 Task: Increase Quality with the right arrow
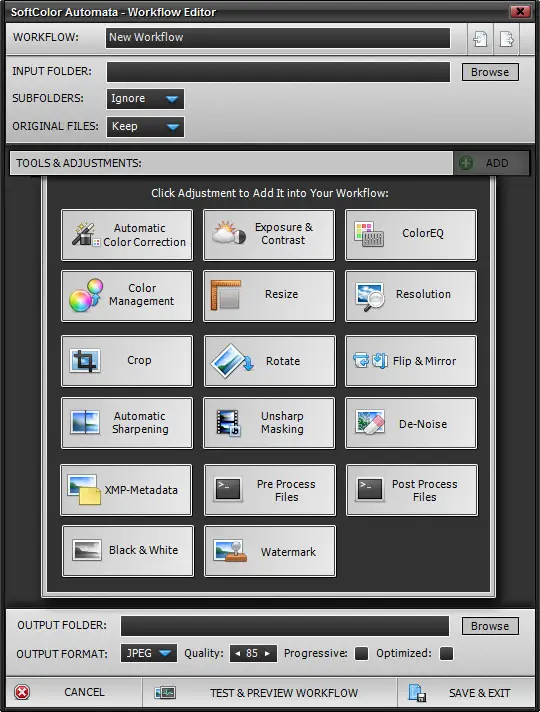pyautogui.click(x=268, y=653)
